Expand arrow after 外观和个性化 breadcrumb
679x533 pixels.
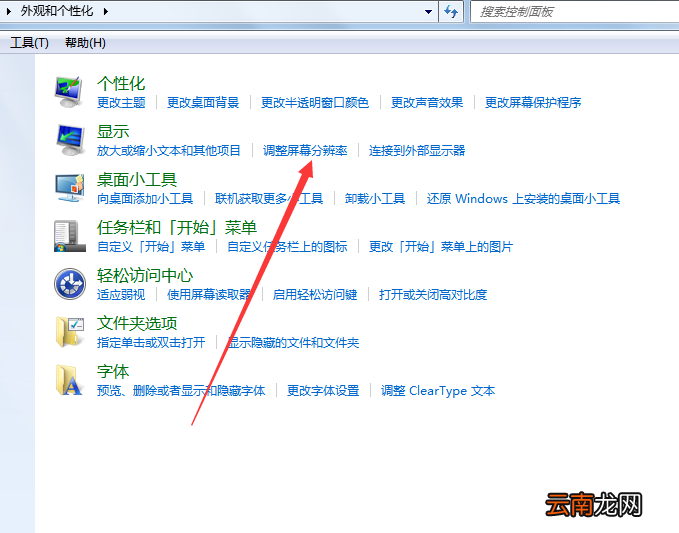106,11
